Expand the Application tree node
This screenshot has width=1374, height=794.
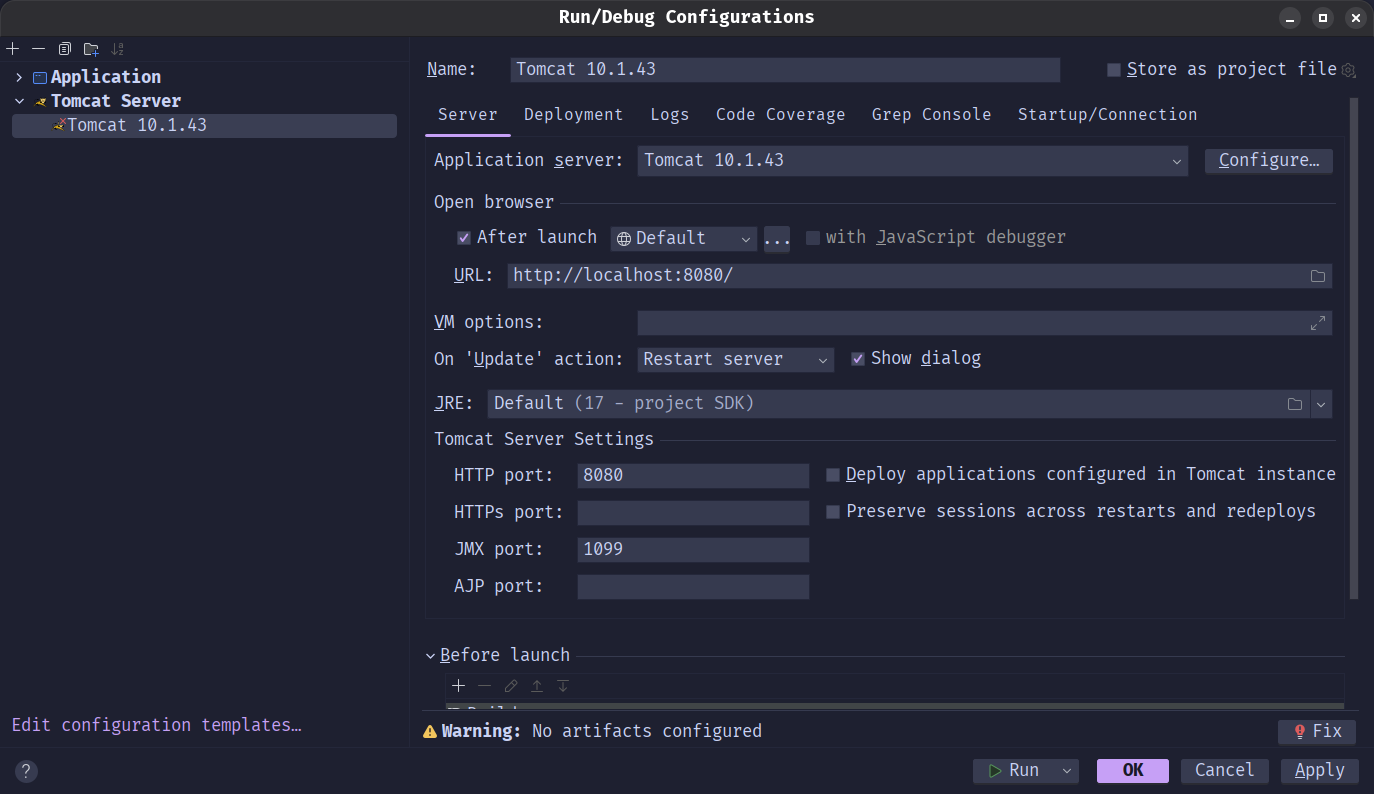click(19, 77)
